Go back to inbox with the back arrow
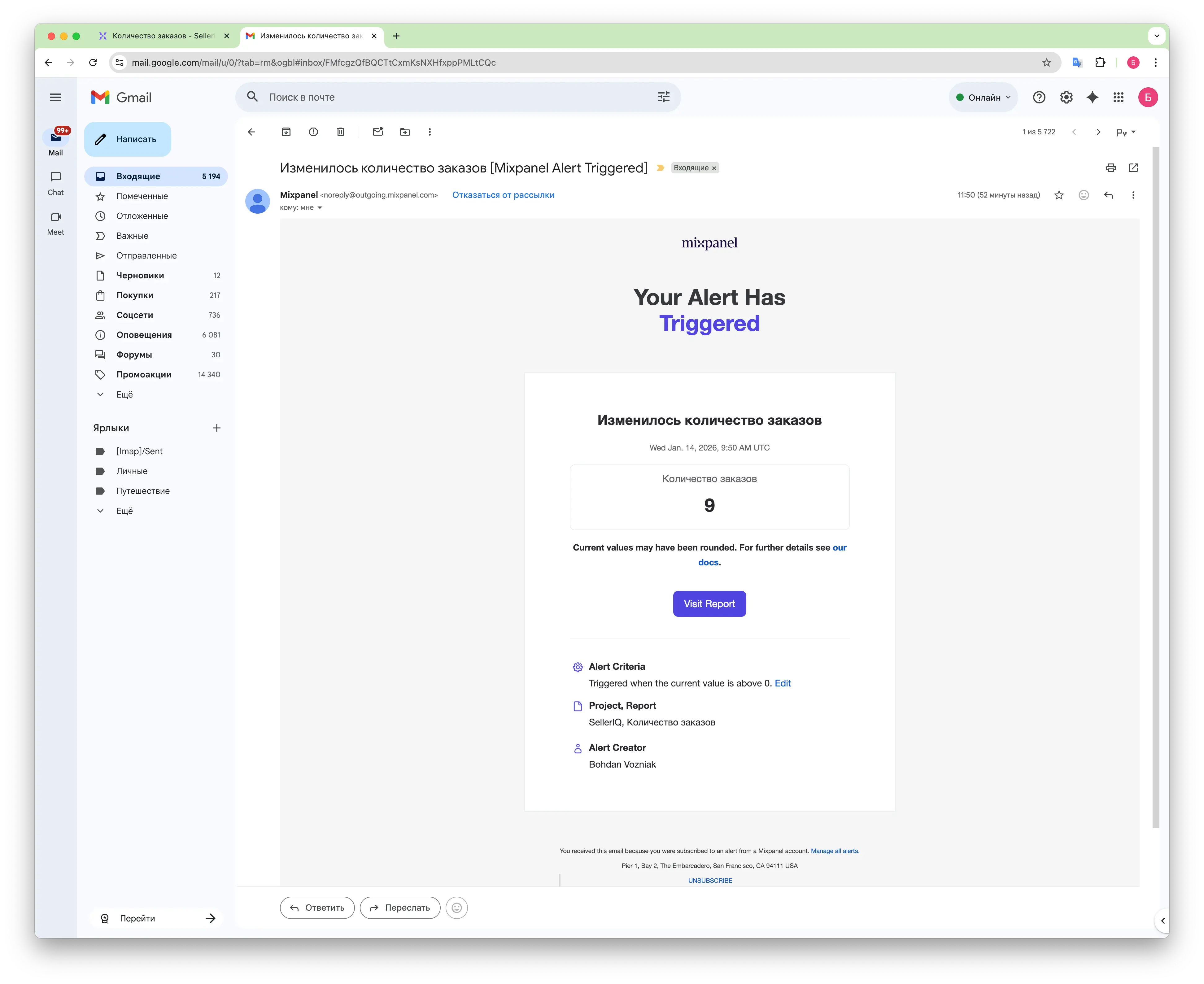 coord(252,132)
